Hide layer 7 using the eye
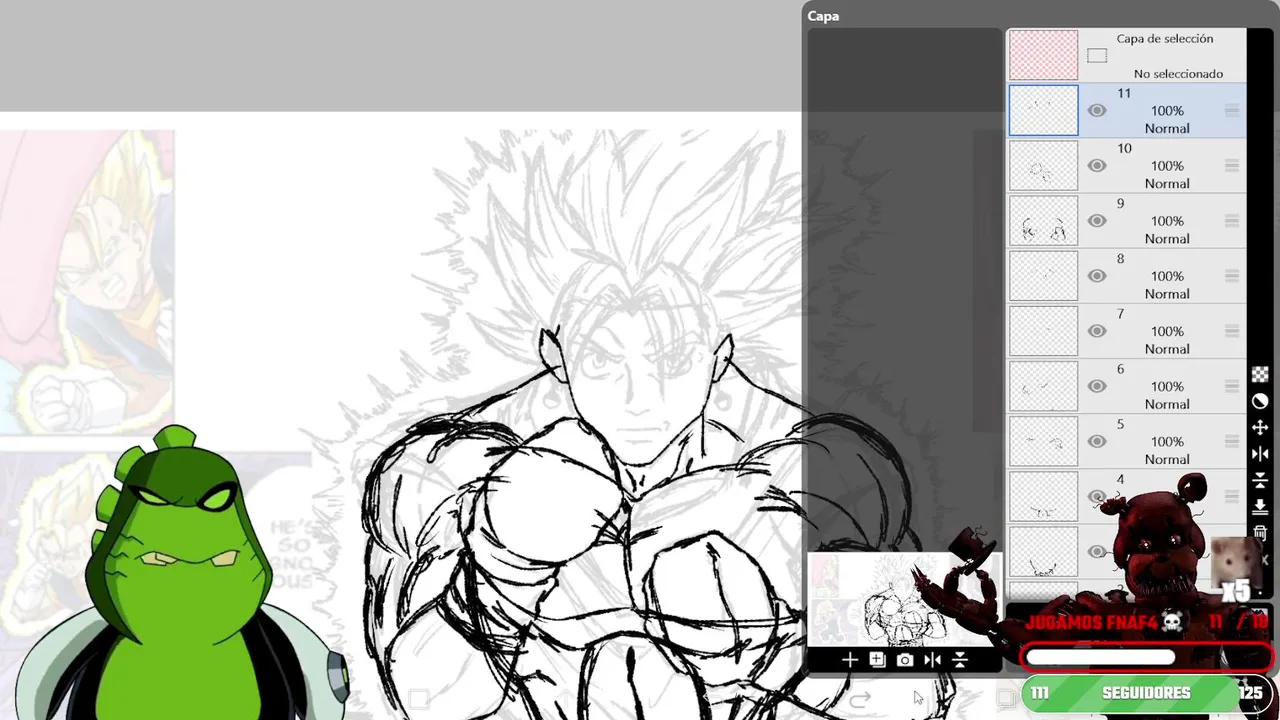Viewport: 1280px width, 720px height. (x=1097, y=331)
